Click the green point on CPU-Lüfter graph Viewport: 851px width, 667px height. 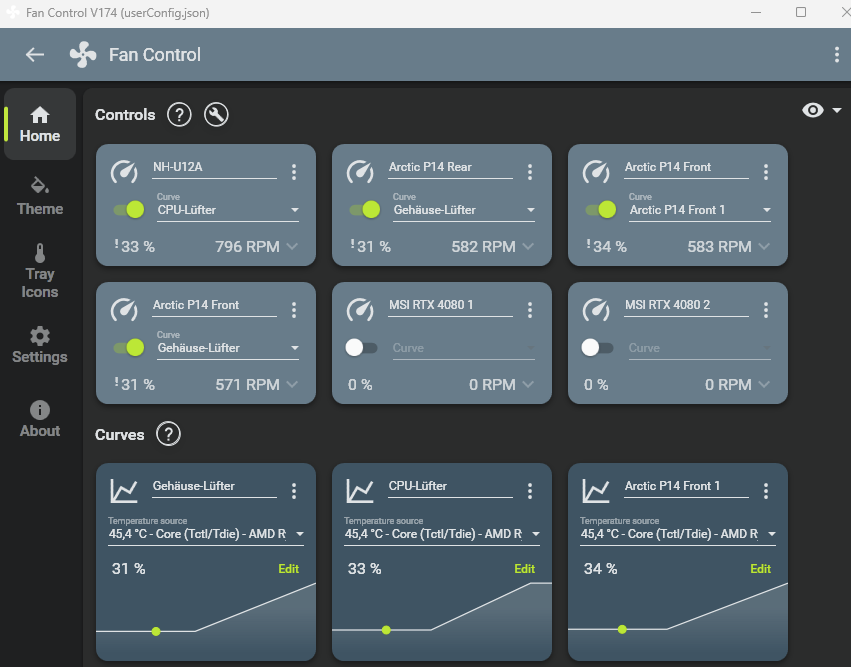pyautogui.click(x=386, y=630)
